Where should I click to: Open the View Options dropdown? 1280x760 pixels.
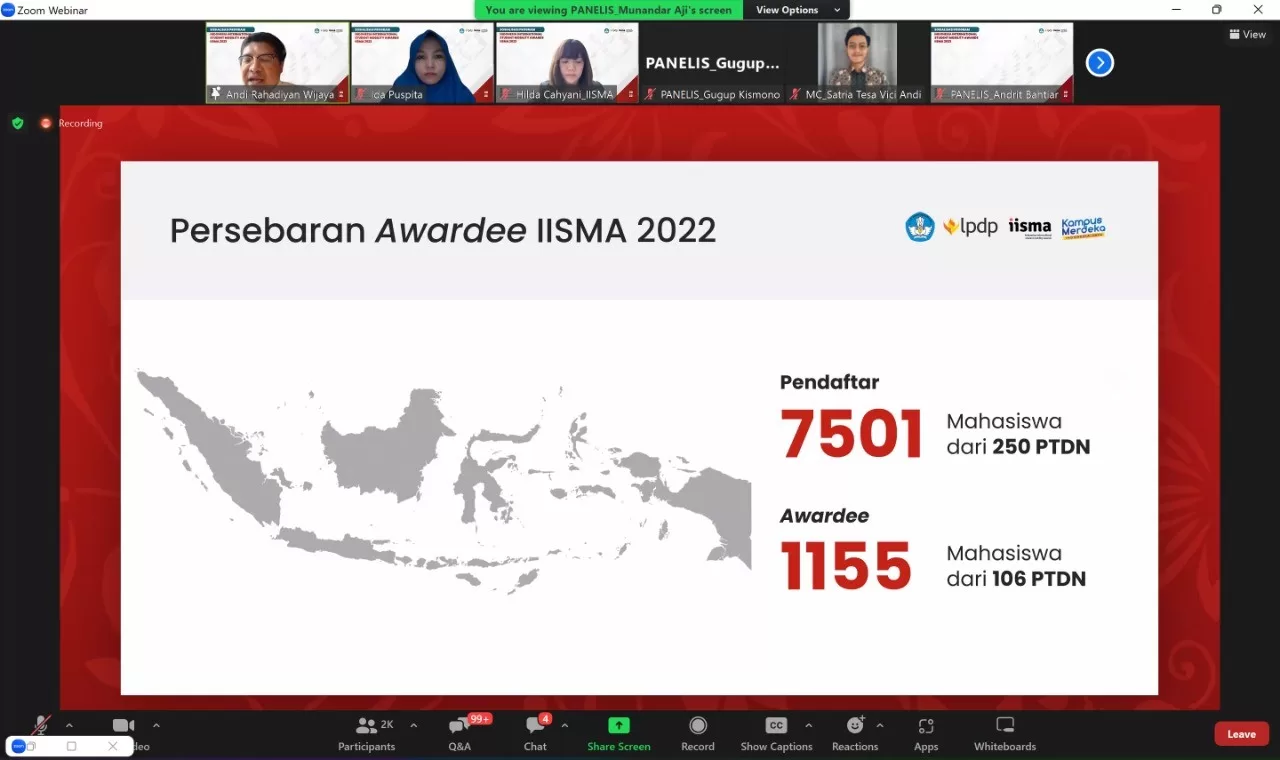pos(798,10)
